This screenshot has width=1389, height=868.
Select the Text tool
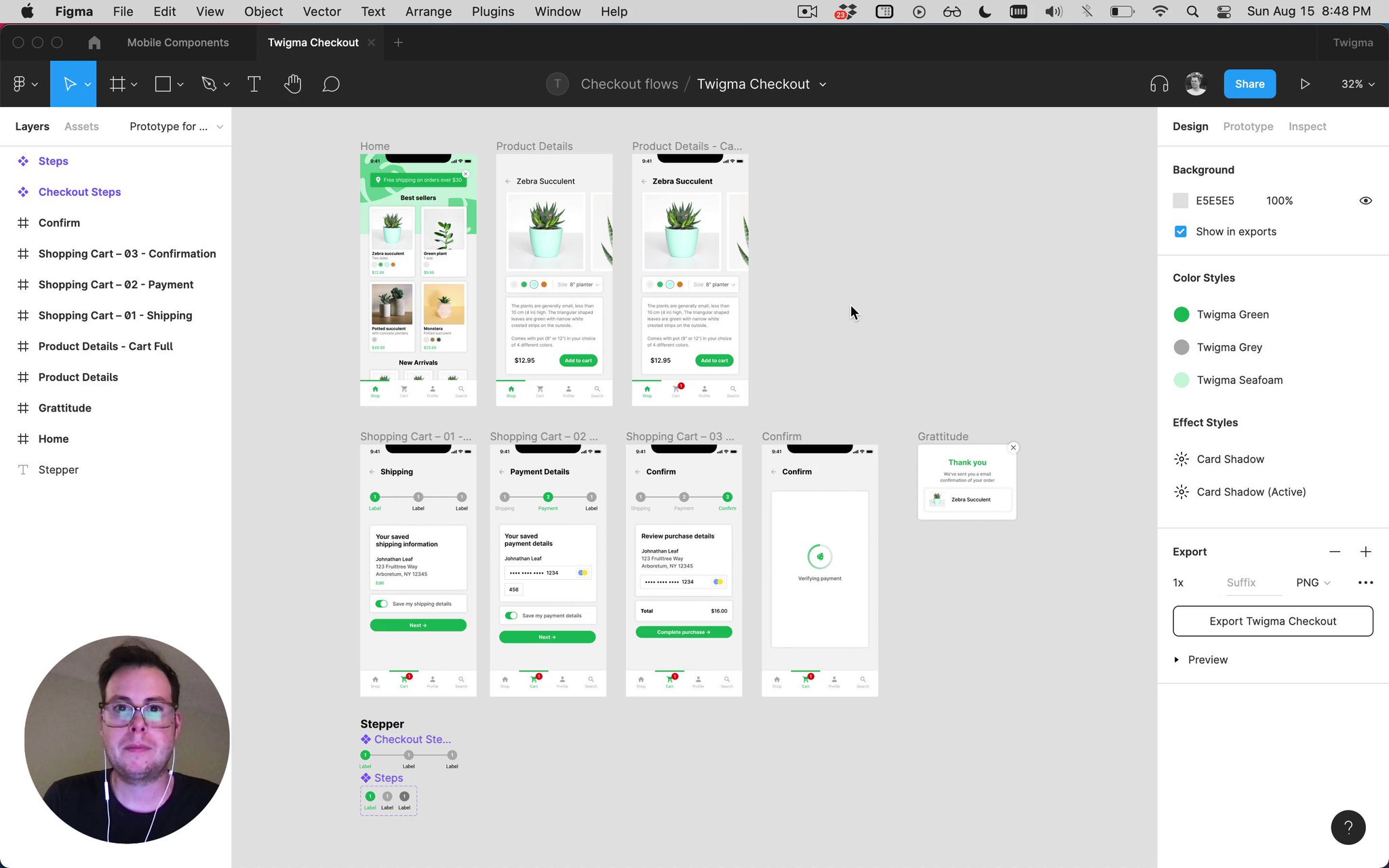[254, 83]
